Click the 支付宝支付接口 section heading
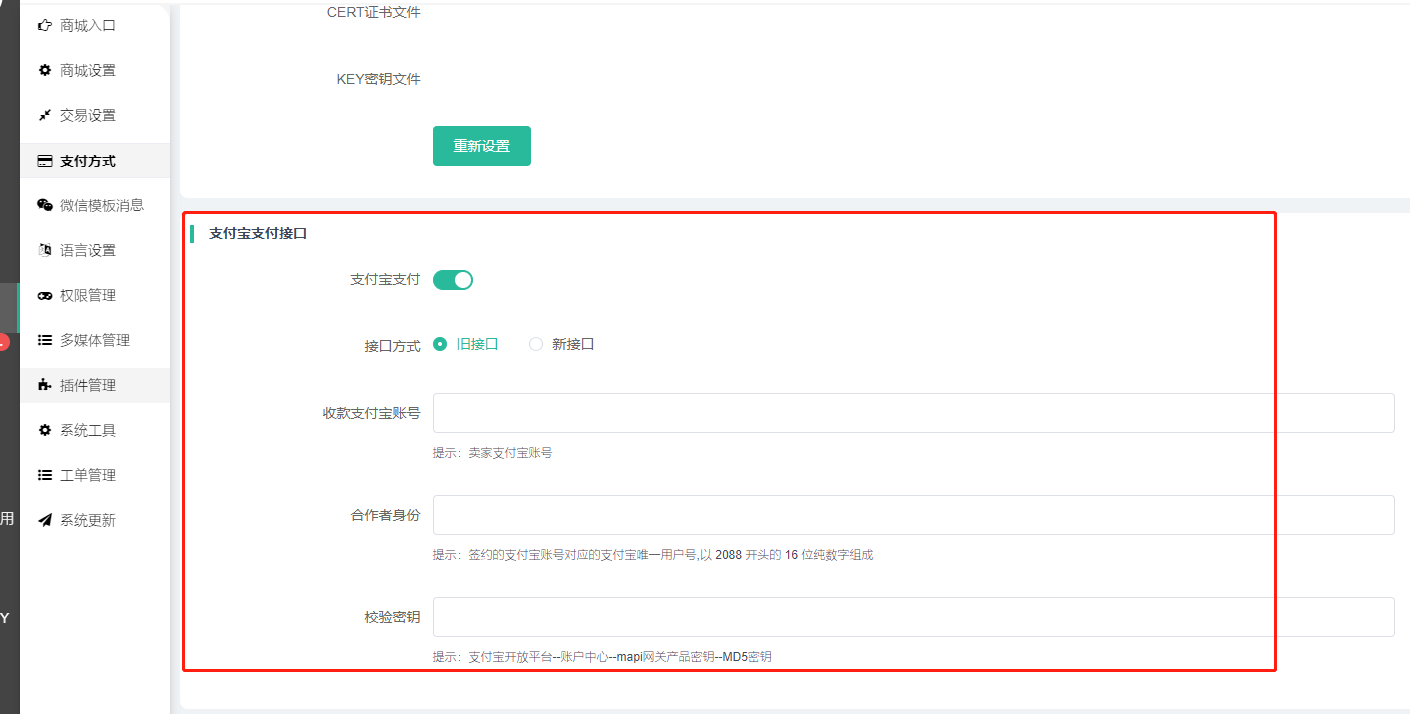The image size is (1410, 714). point(258,234)
